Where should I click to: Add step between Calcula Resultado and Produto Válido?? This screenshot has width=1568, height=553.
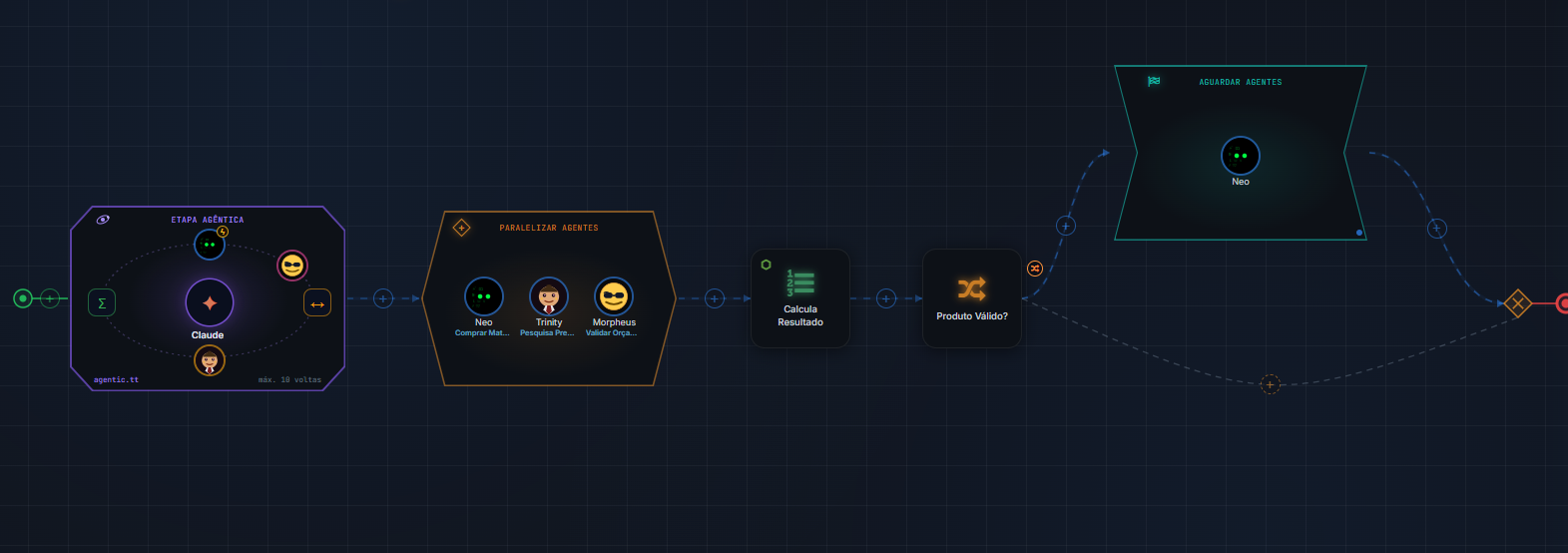(x=886, y=298)
